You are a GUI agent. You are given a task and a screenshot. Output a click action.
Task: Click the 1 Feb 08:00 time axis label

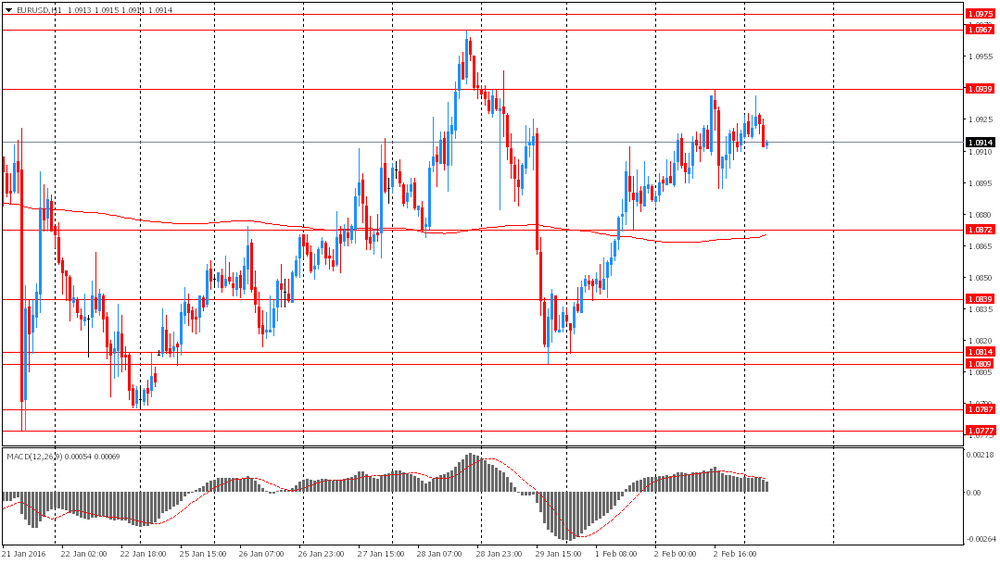617,552
